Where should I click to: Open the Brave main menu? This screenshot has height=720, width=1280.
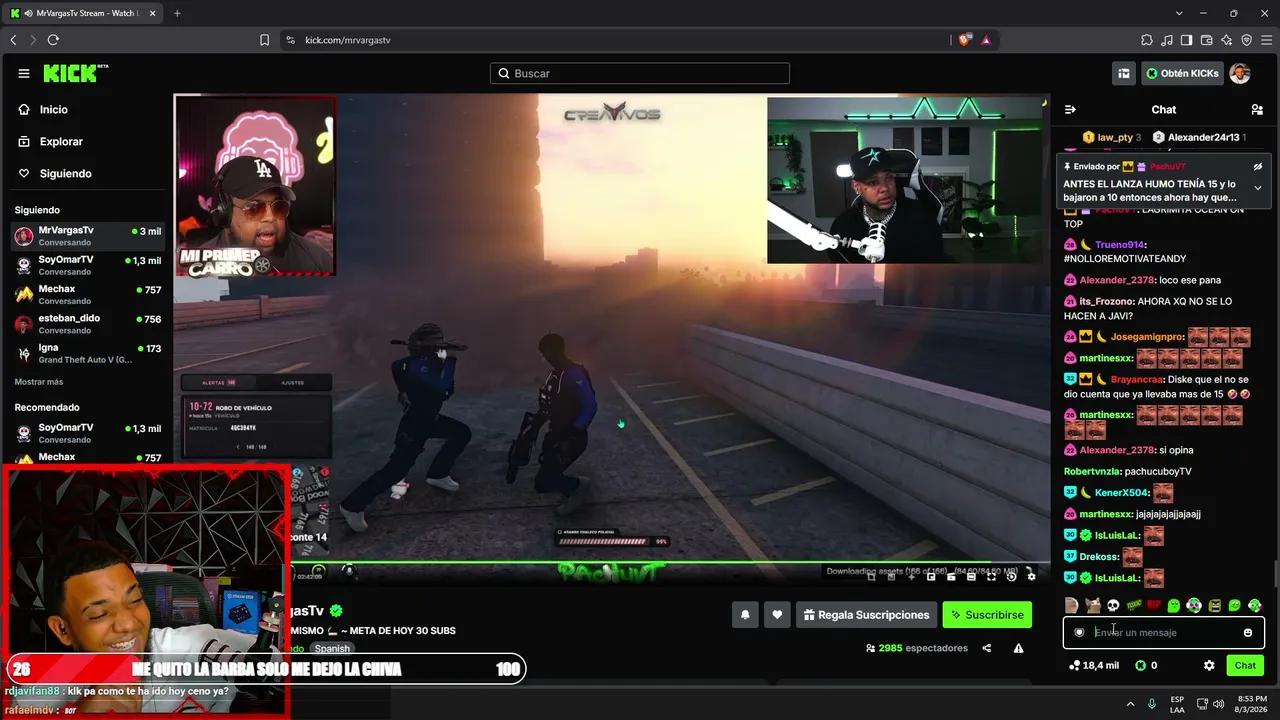(x=1266, y=40)
